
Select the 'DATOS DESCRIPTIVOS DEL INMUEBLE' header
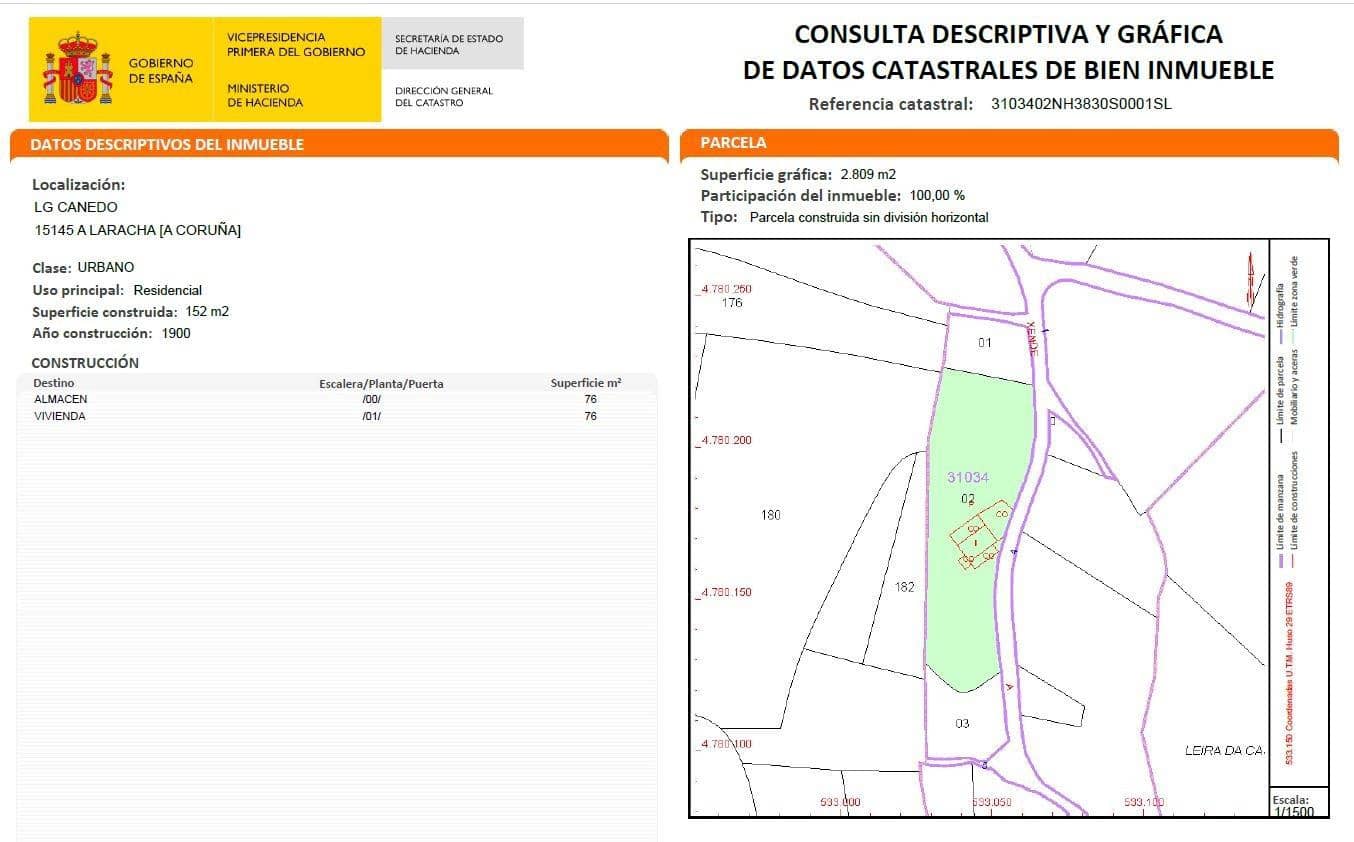click(167, 144)
